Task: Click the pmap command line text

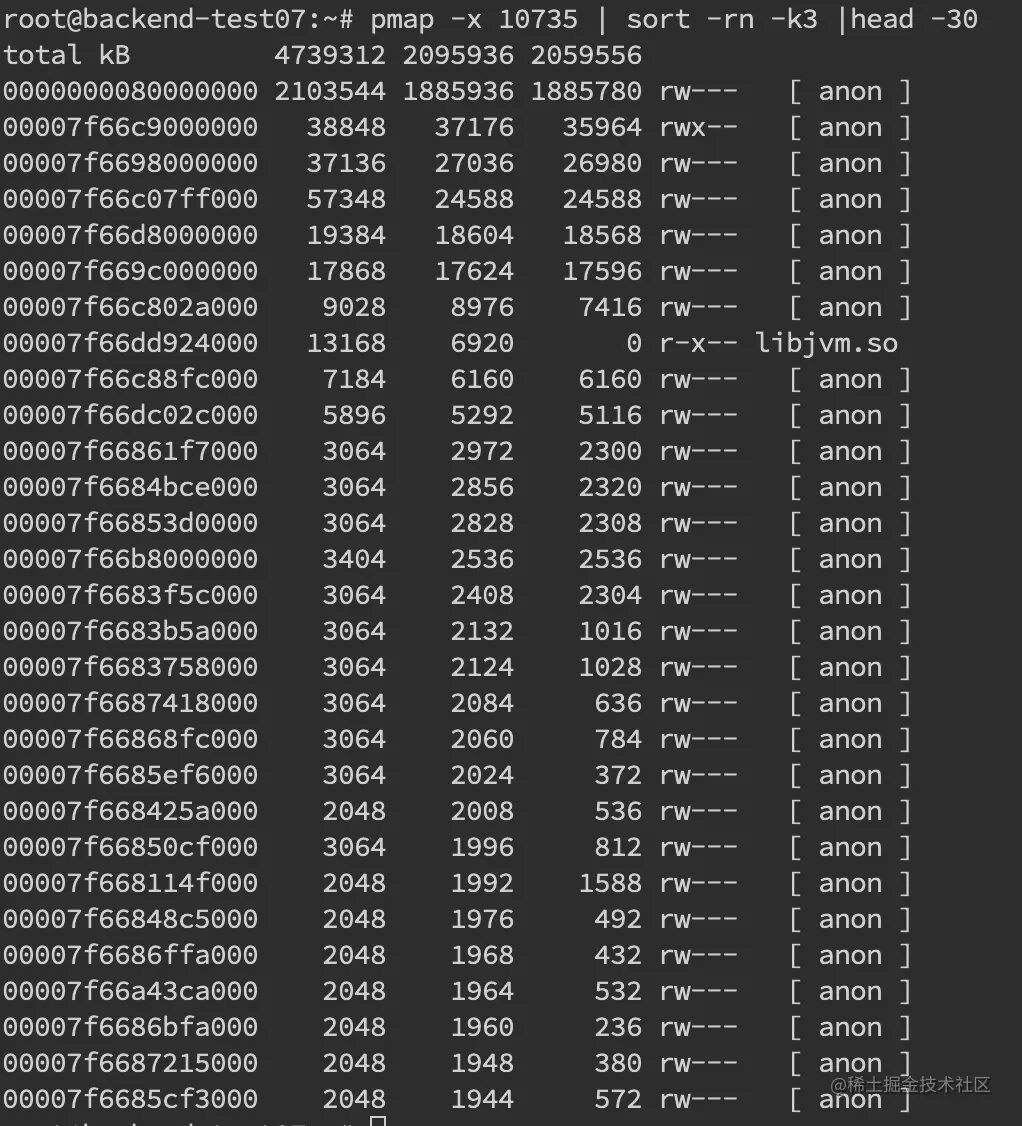Action: (x=674, y=19)
